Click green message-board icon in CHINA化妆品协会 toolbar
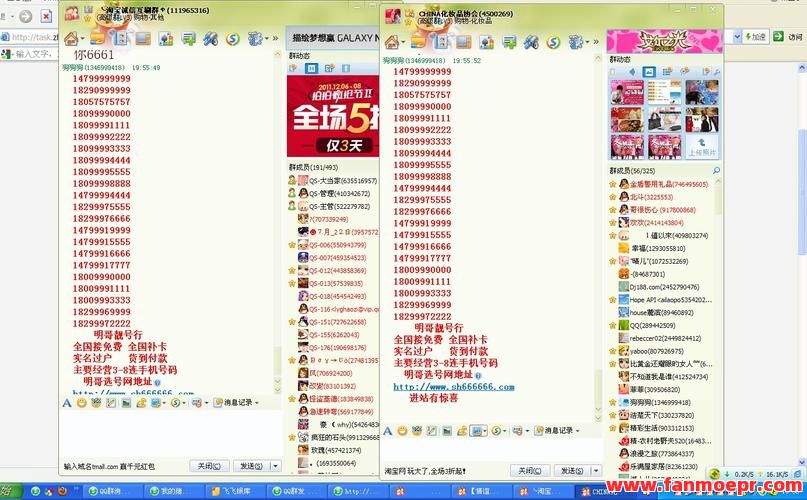This screenshot has height=500, width=807. pos(508,42)
